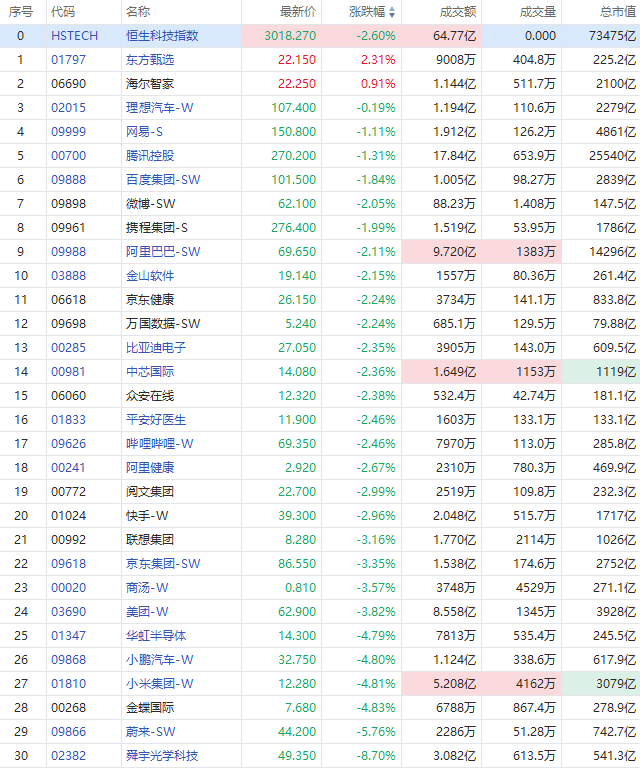Open 百度集团-SW stock link
The width and height of the screenshot is (640, 772).
click(163, 180)
